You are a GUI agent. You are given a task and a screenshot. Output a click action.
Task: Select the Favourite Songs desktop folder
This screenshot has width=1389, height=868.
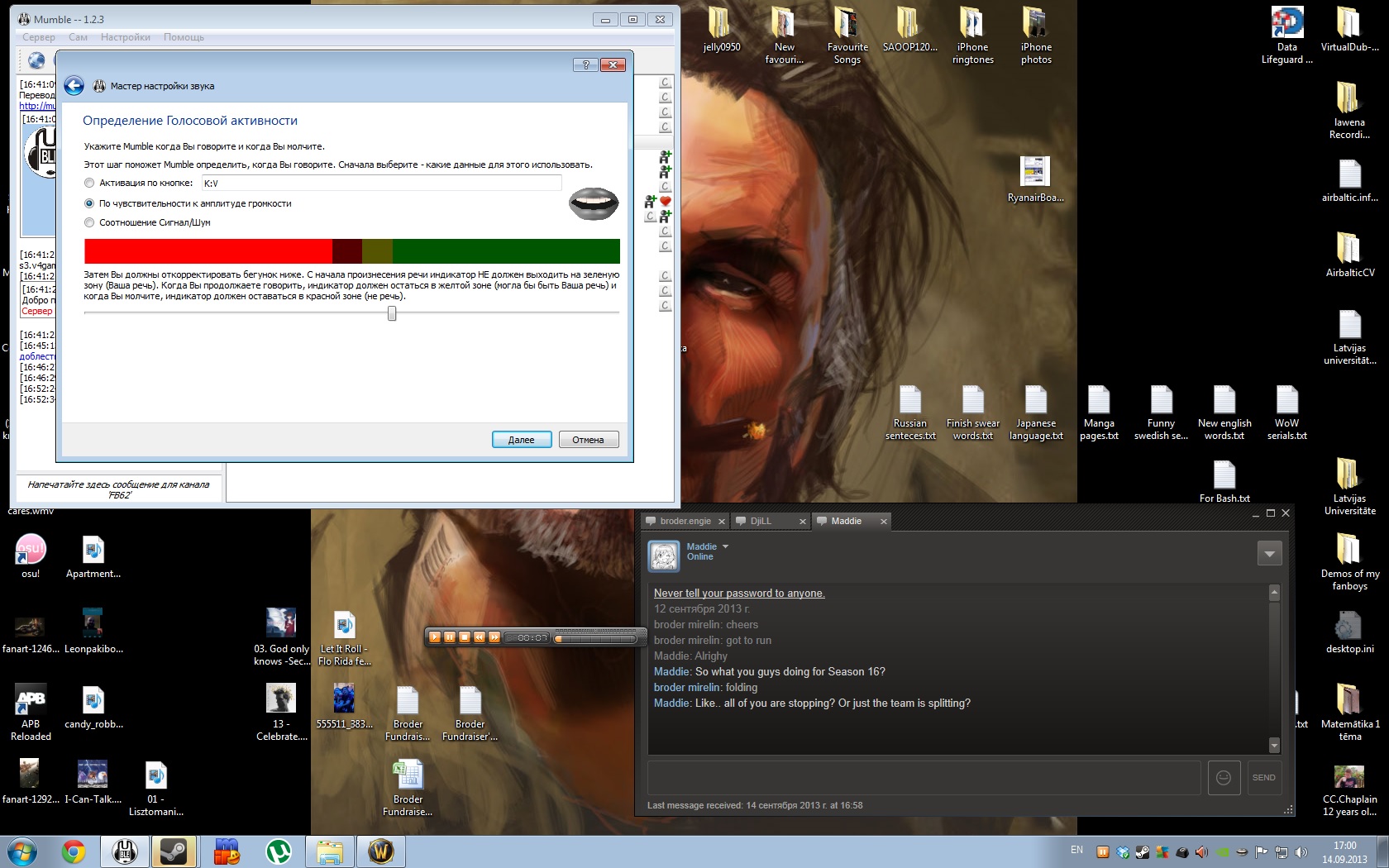(x=847, y=36)
